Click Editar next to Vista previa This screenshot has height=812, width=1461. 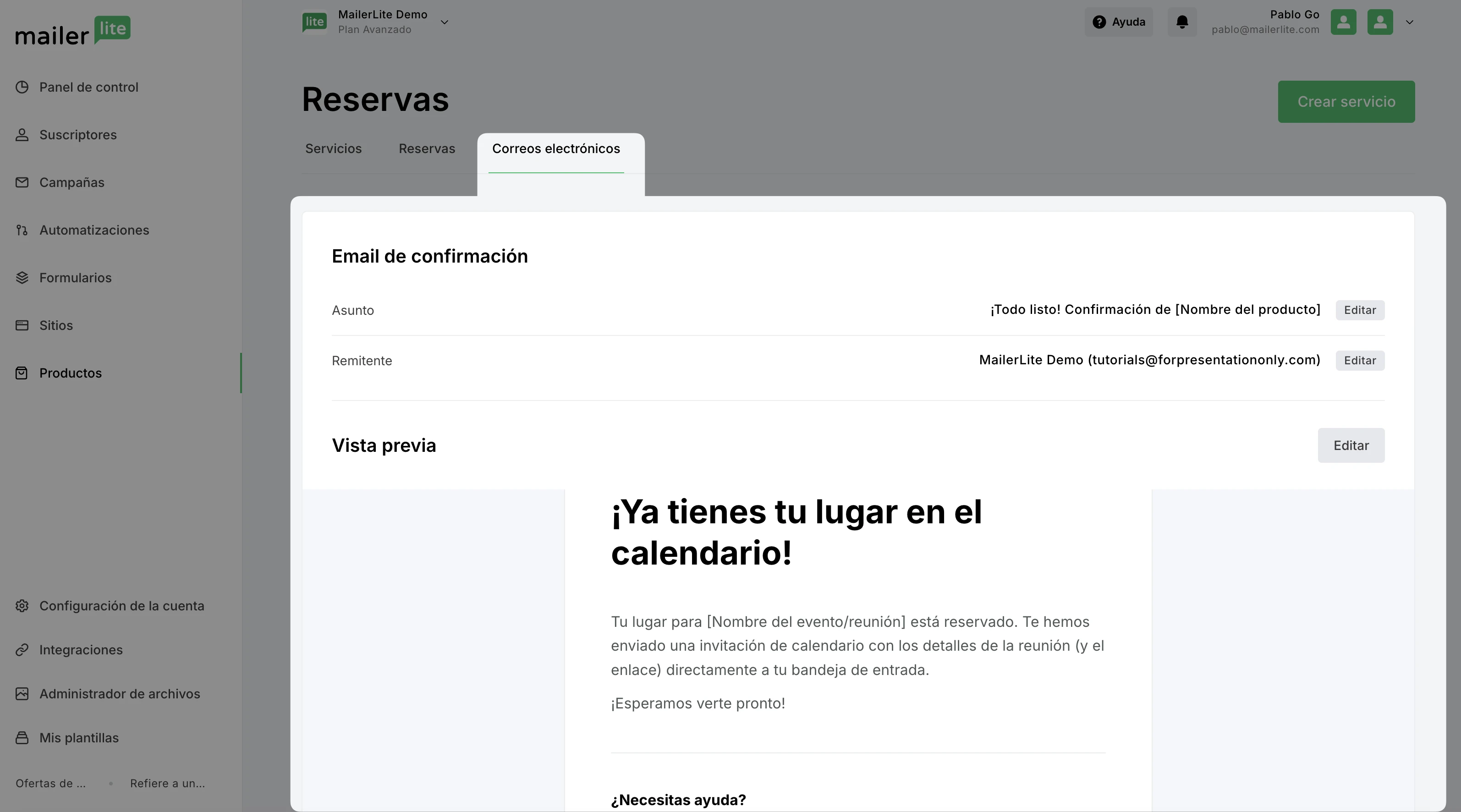(1351, 445)
